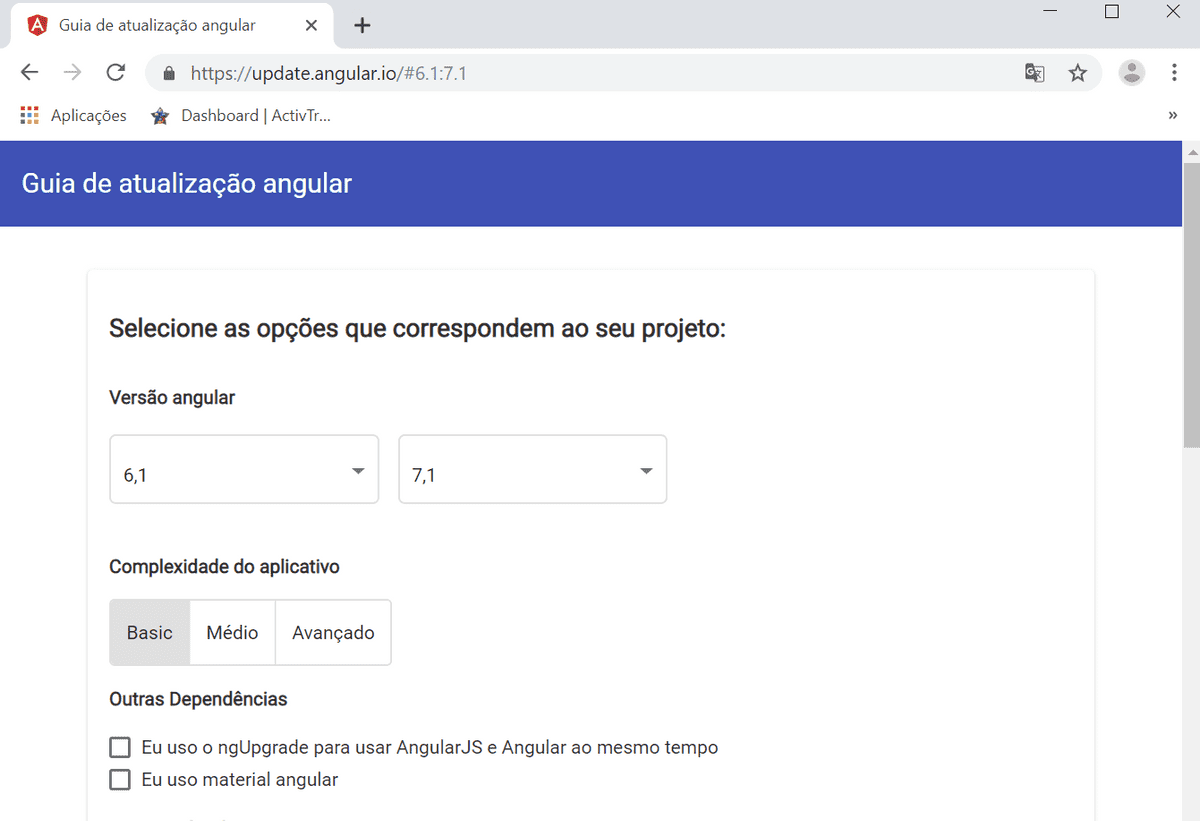The image size is (1200, 821).
Task: Click the URL address bar field
Action: point(600,73)
